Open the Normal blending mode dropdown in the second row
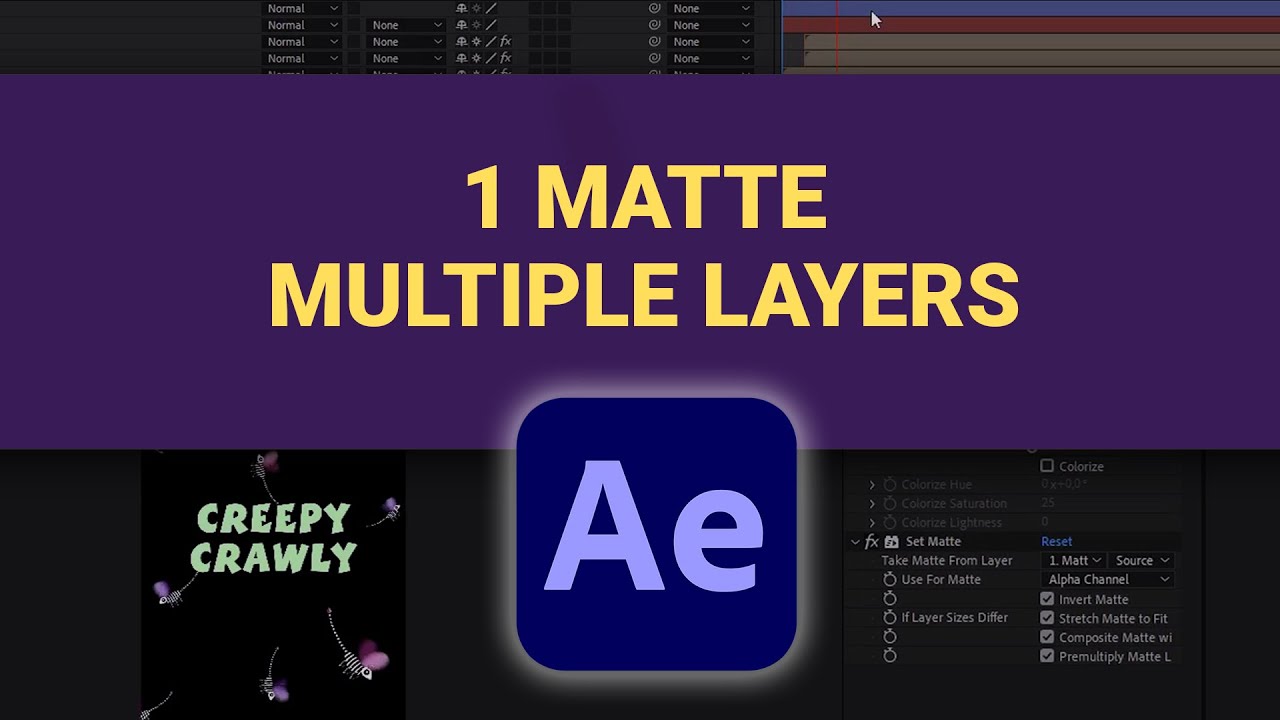This screenshot has width=1280, height=720. click(302, 25)
